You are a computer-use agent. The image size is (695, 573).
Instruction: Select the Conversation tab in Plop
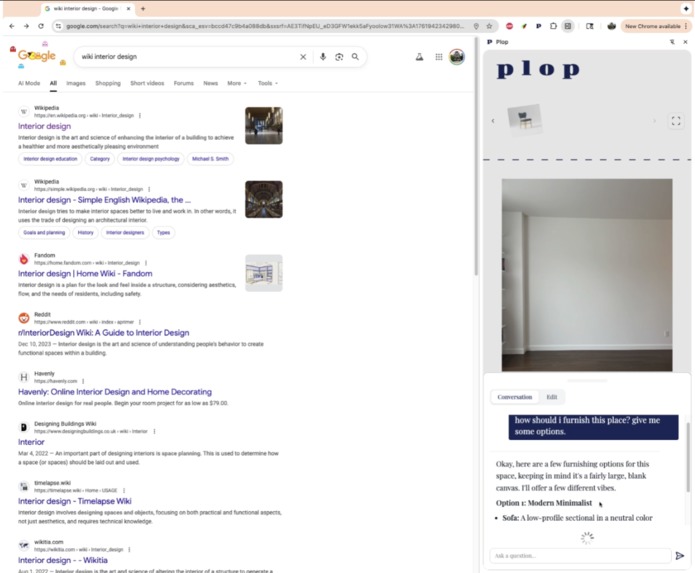point(515,397)
